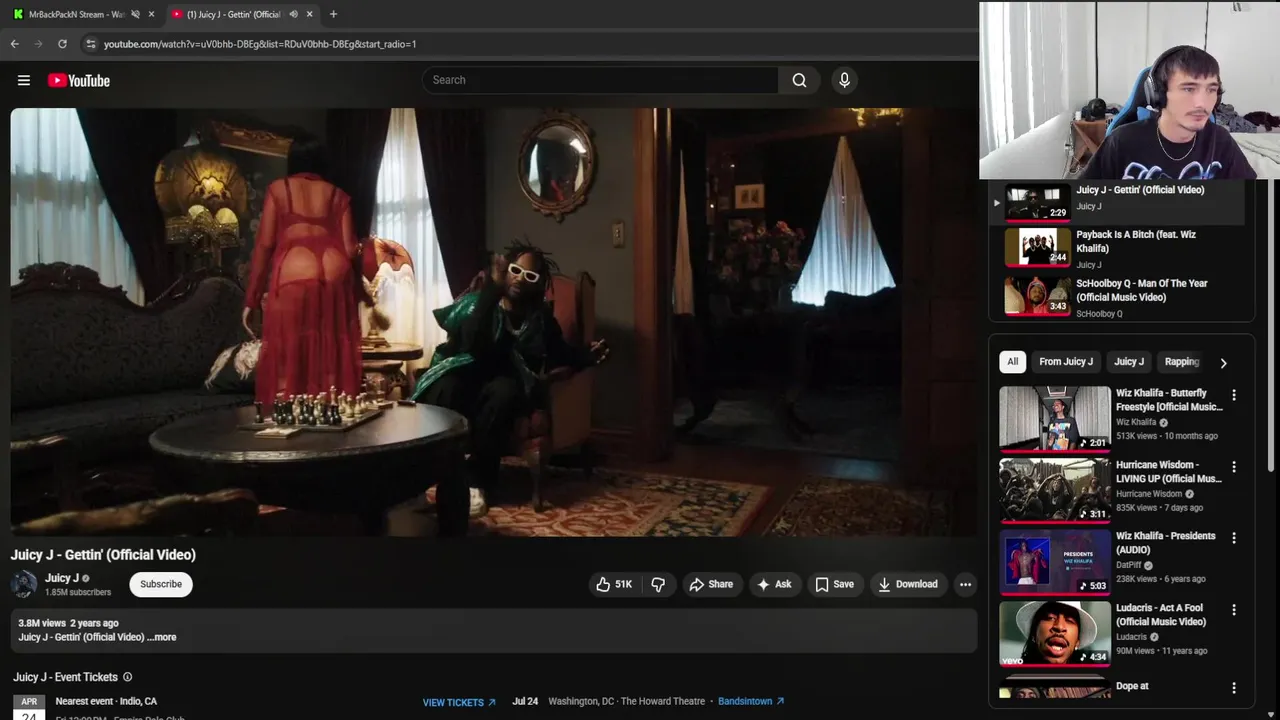This screenshot has height=720, width=1280.
Task: Click the main video player
Action: click(494, 322)
